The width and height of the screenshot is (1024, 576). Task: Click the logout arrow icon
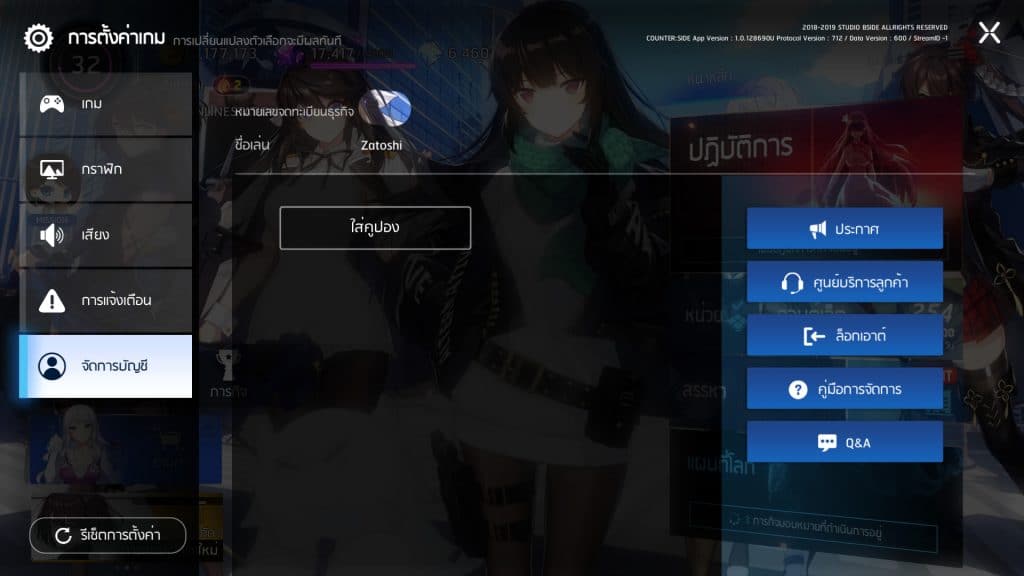pyautogui.click(x=814, y=336)
